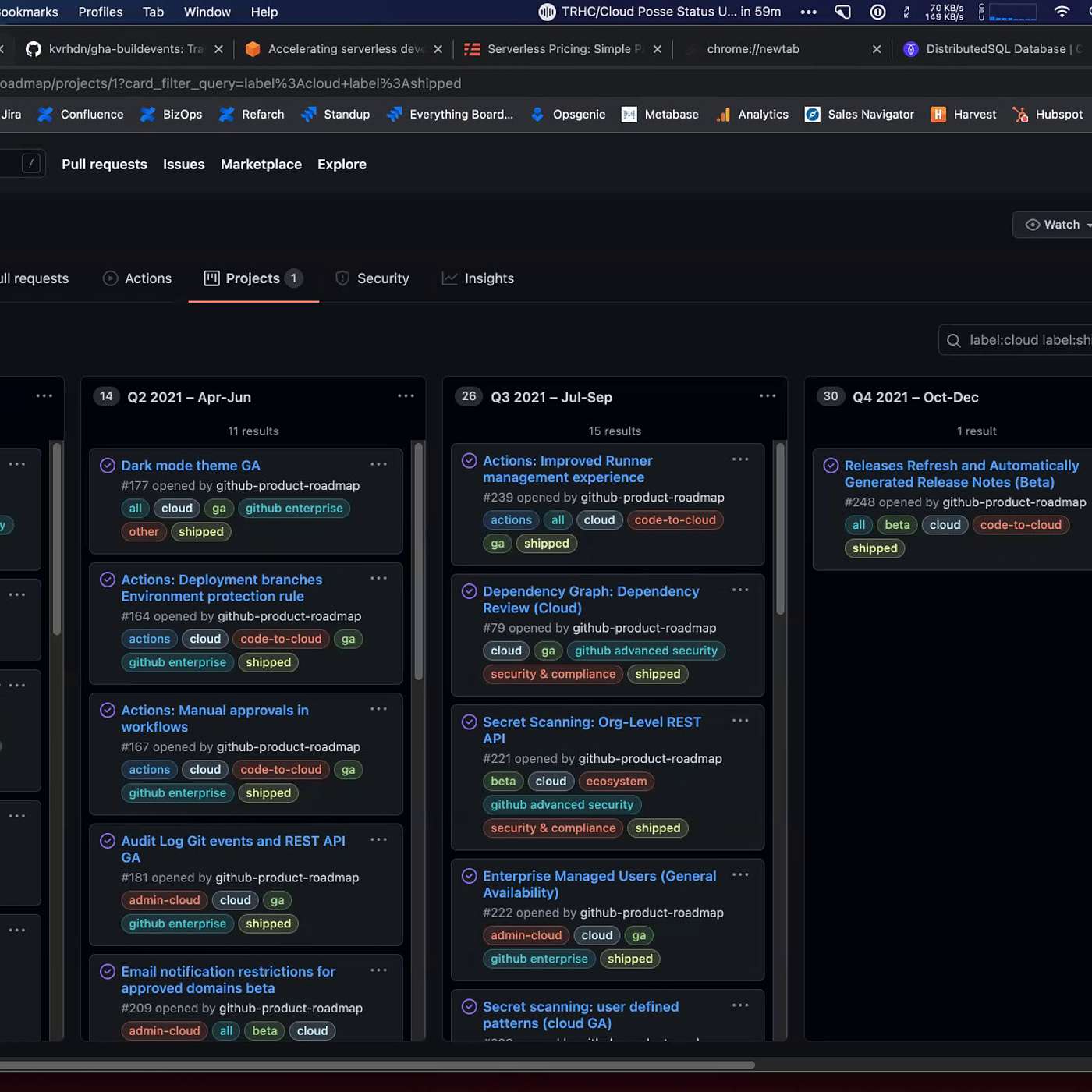This screenshot has width=1092, height=1092.
Task: Click the status icon on Deployment branches card
Action: 108,580
